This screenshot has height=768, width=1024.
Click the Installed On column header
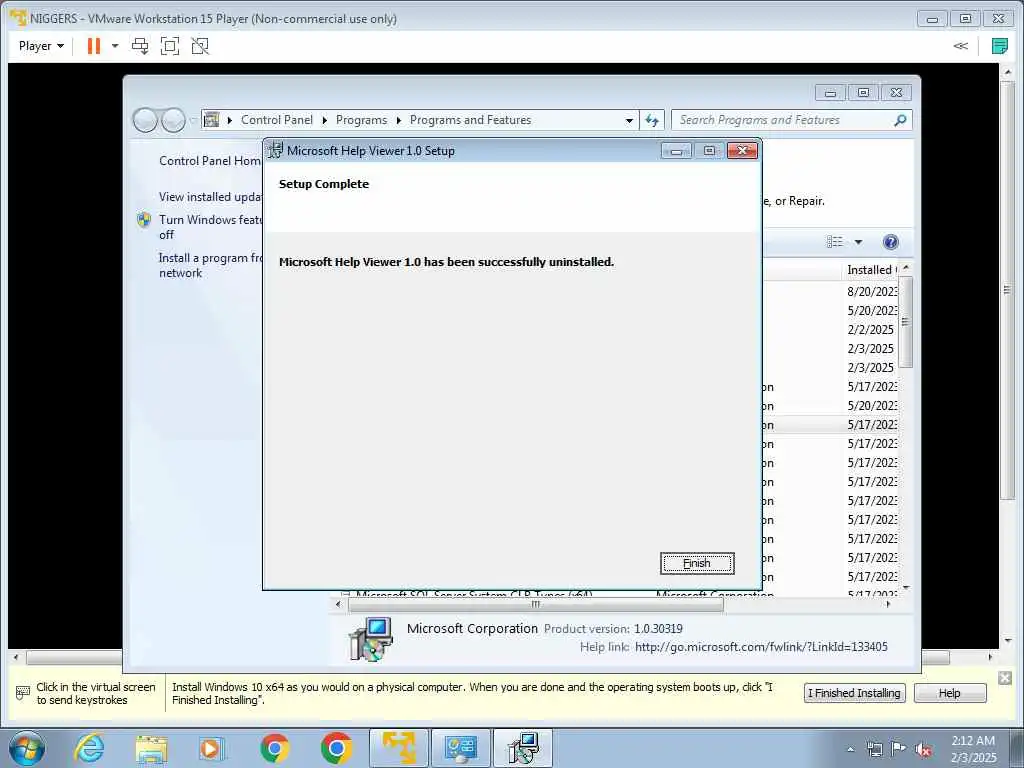tap(871, 270)
